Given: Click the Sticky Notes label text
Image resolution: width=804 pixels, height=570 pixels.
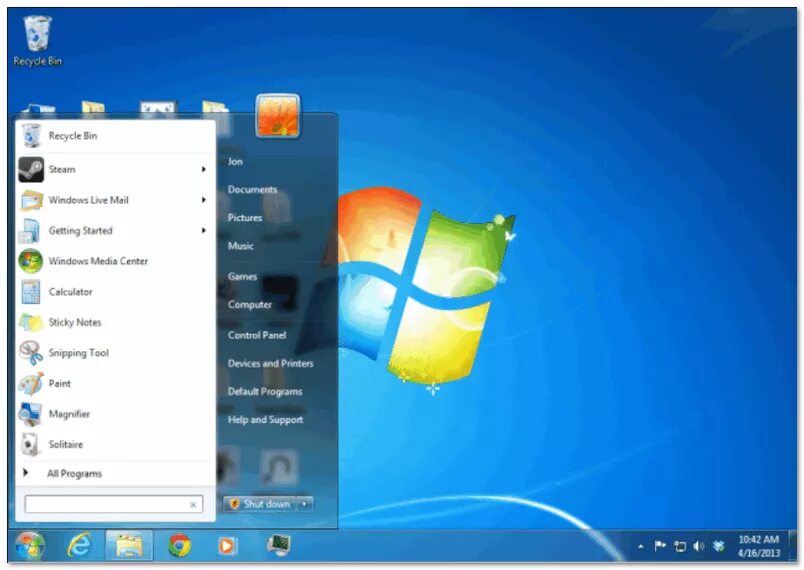Looking at the screenshot, I should click(75, 322).
